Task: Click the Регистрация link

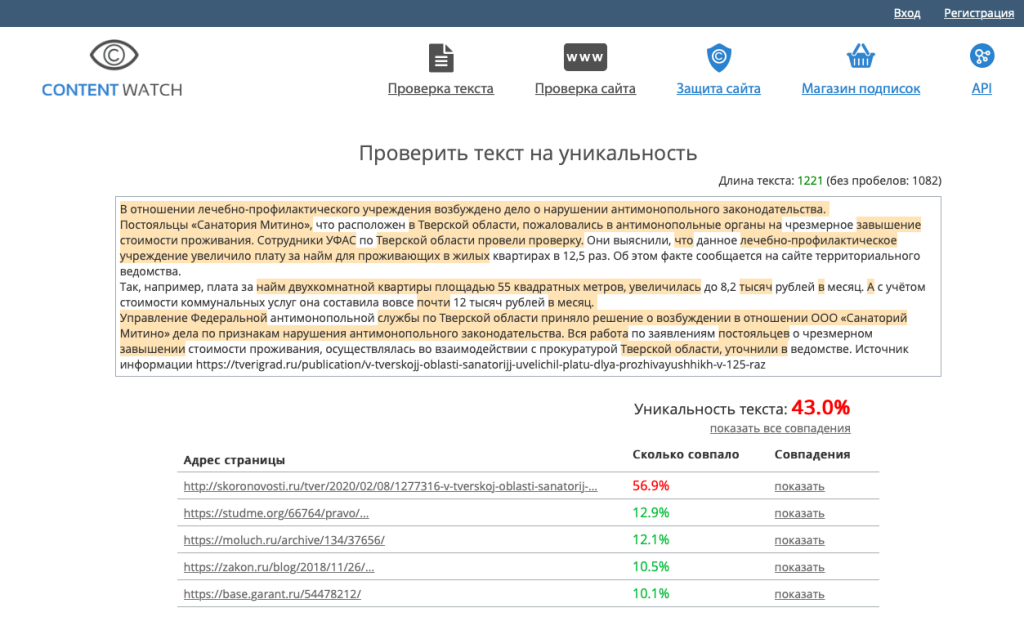Action: tap(978, 13)
